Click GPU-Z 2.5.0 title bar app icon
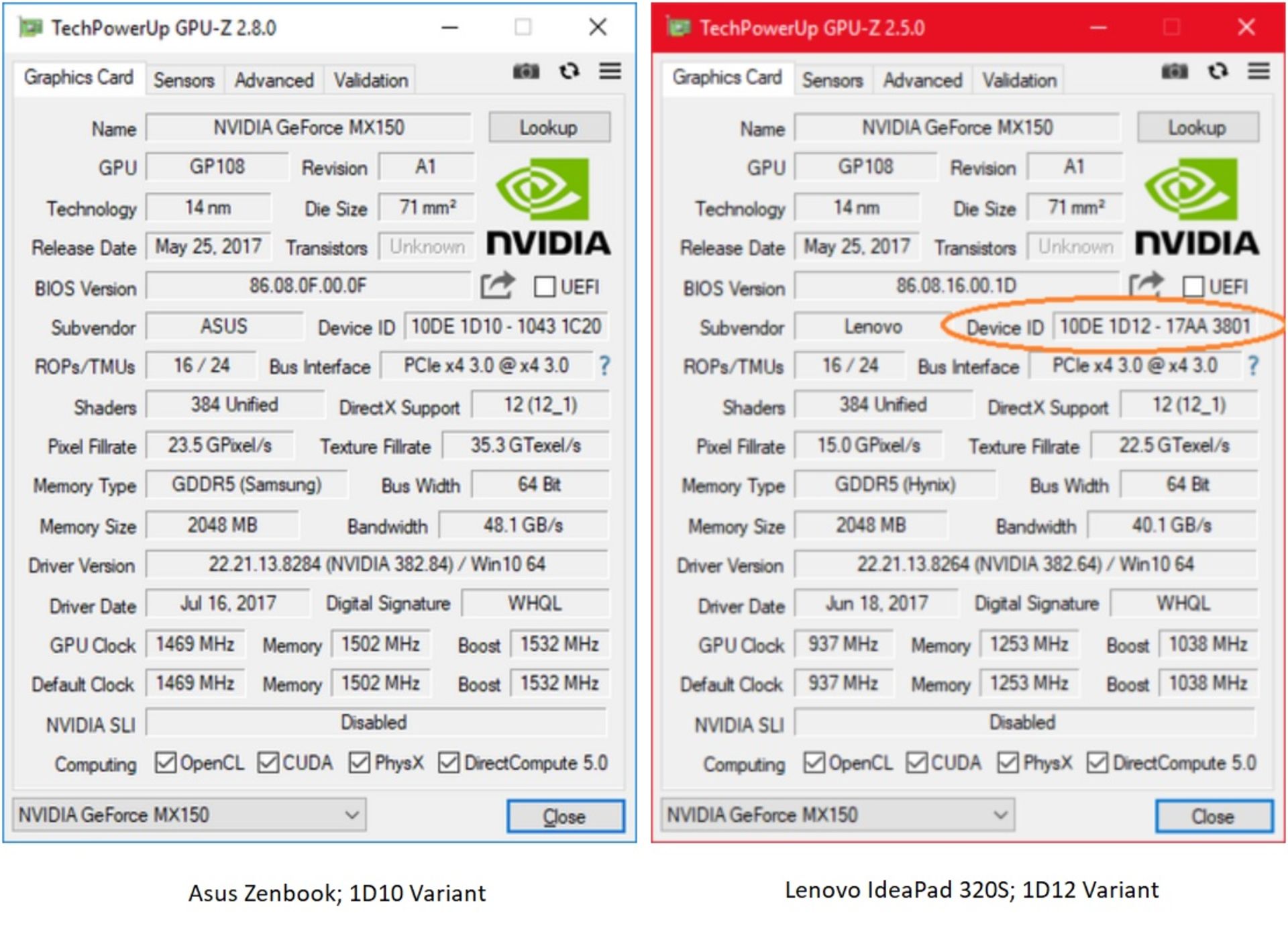This screenshot has width=1288, height=950. [678, 28]
